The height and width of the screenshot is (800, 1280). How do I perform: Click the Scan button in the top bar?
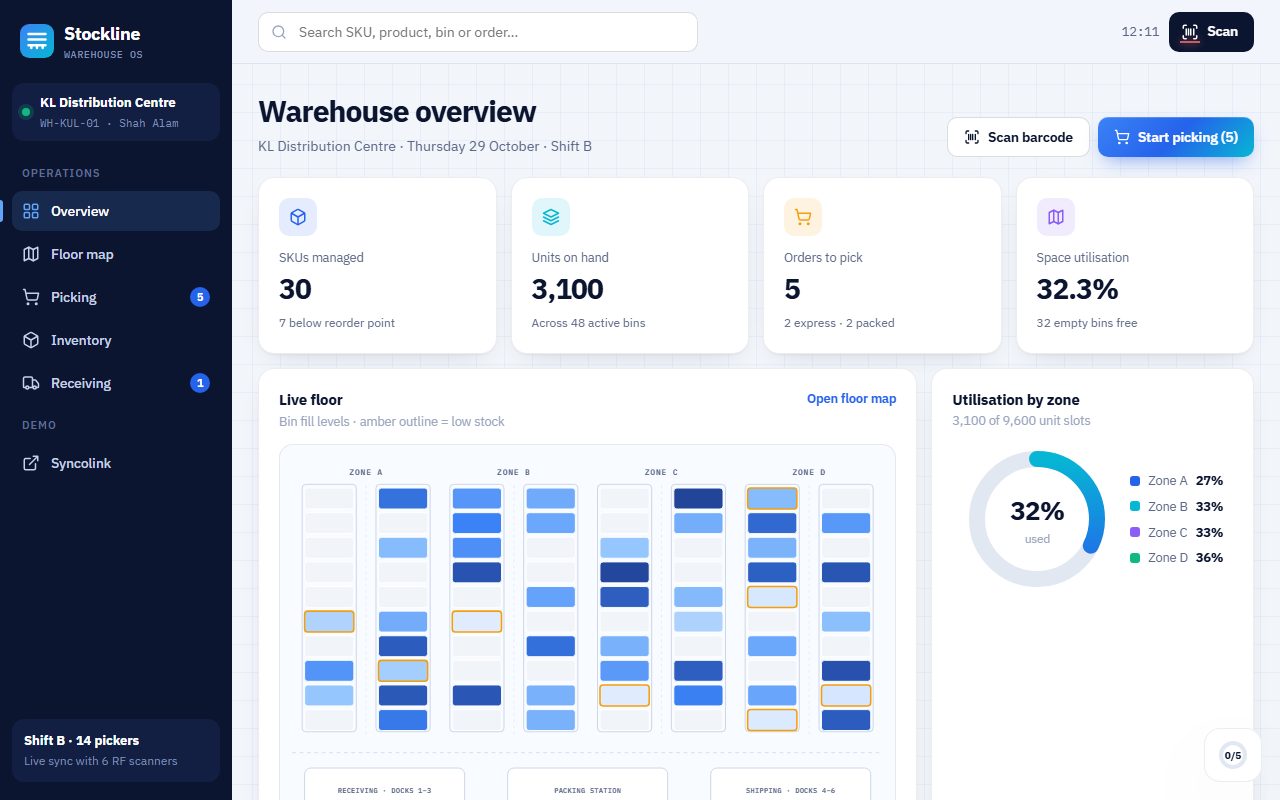[x=1211, y=32]
